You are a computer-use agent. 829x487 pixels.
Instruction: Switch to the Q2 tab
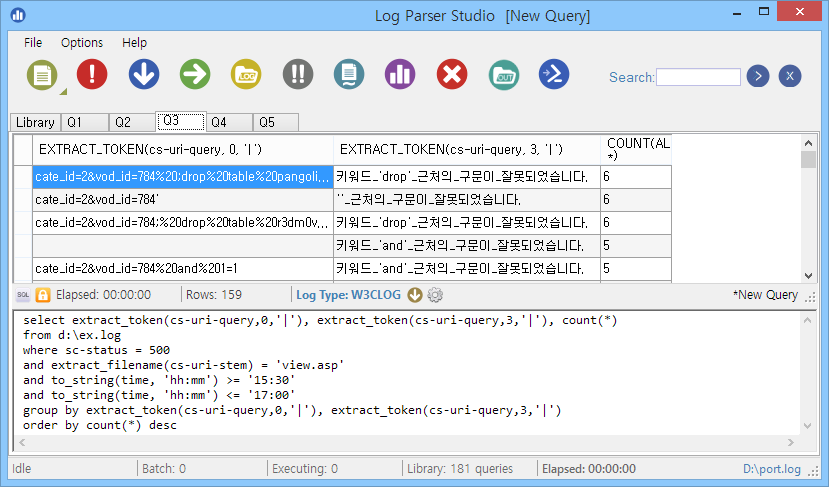(x=132, y=122)
